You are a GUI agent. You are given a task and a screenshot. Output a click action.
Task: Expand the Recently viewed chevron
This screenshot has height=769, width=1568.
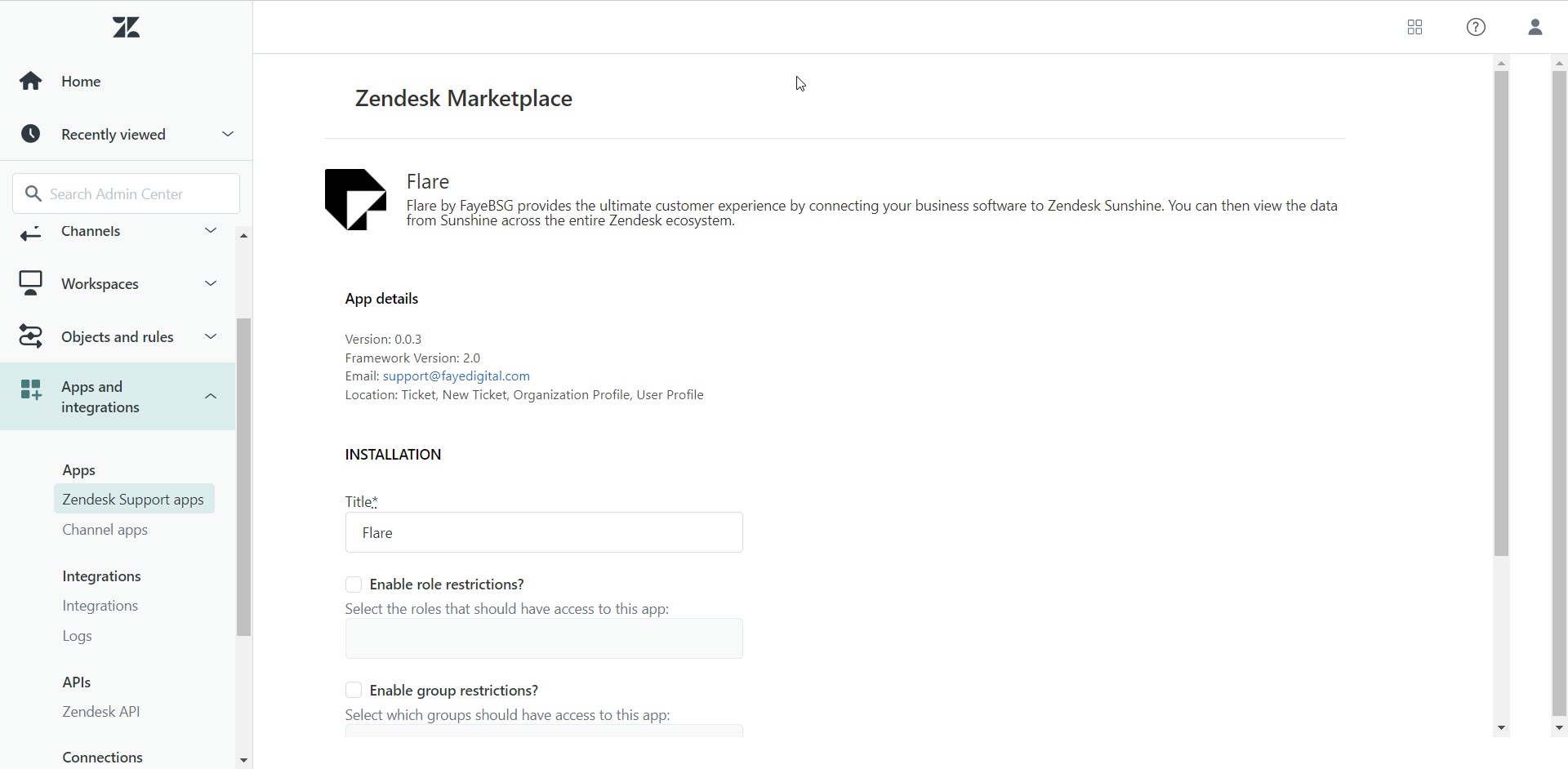[x=228, y=134]
